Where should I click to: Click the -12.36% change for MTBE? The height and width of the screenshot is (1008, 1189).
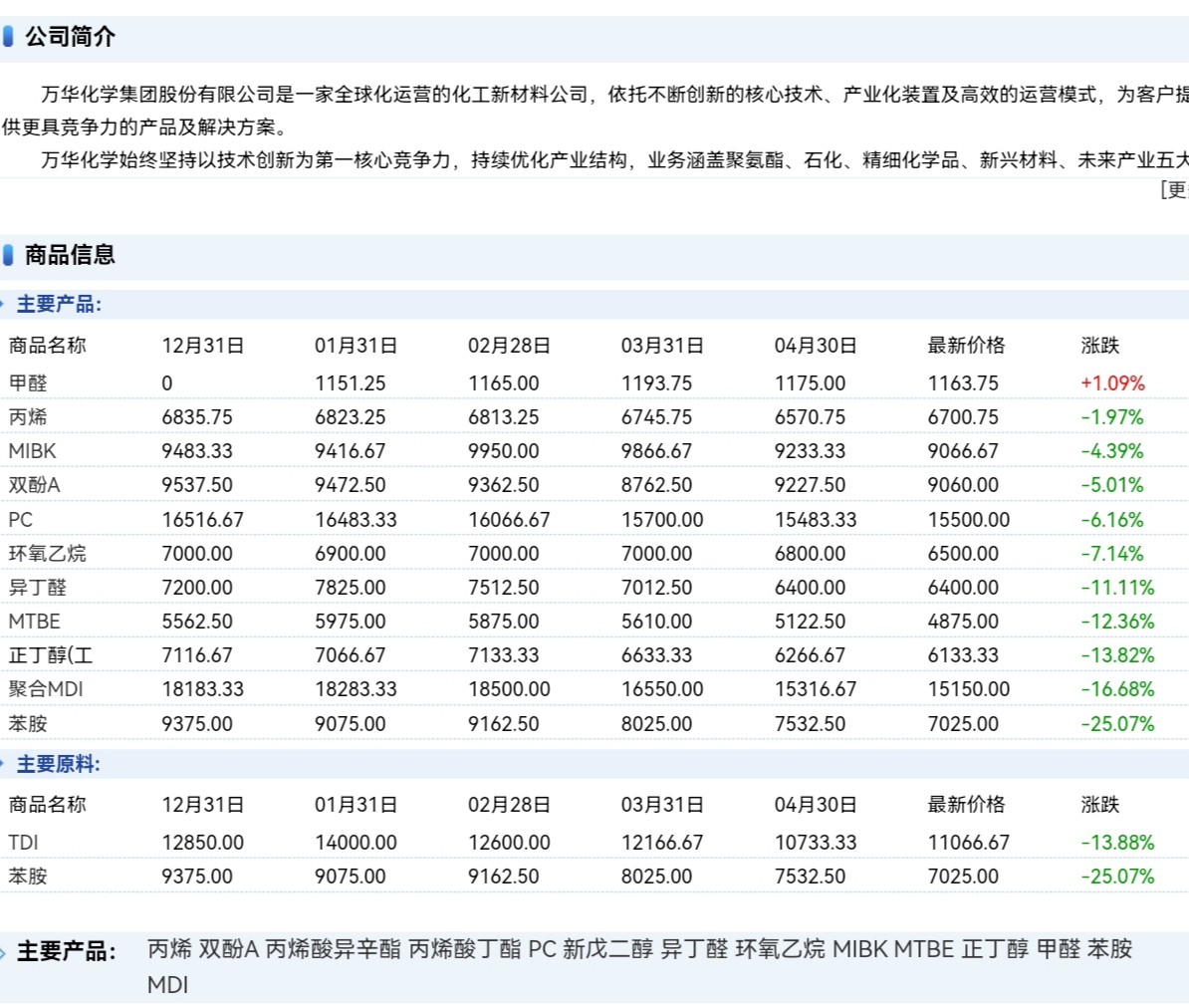click(x=1117, y=622)
